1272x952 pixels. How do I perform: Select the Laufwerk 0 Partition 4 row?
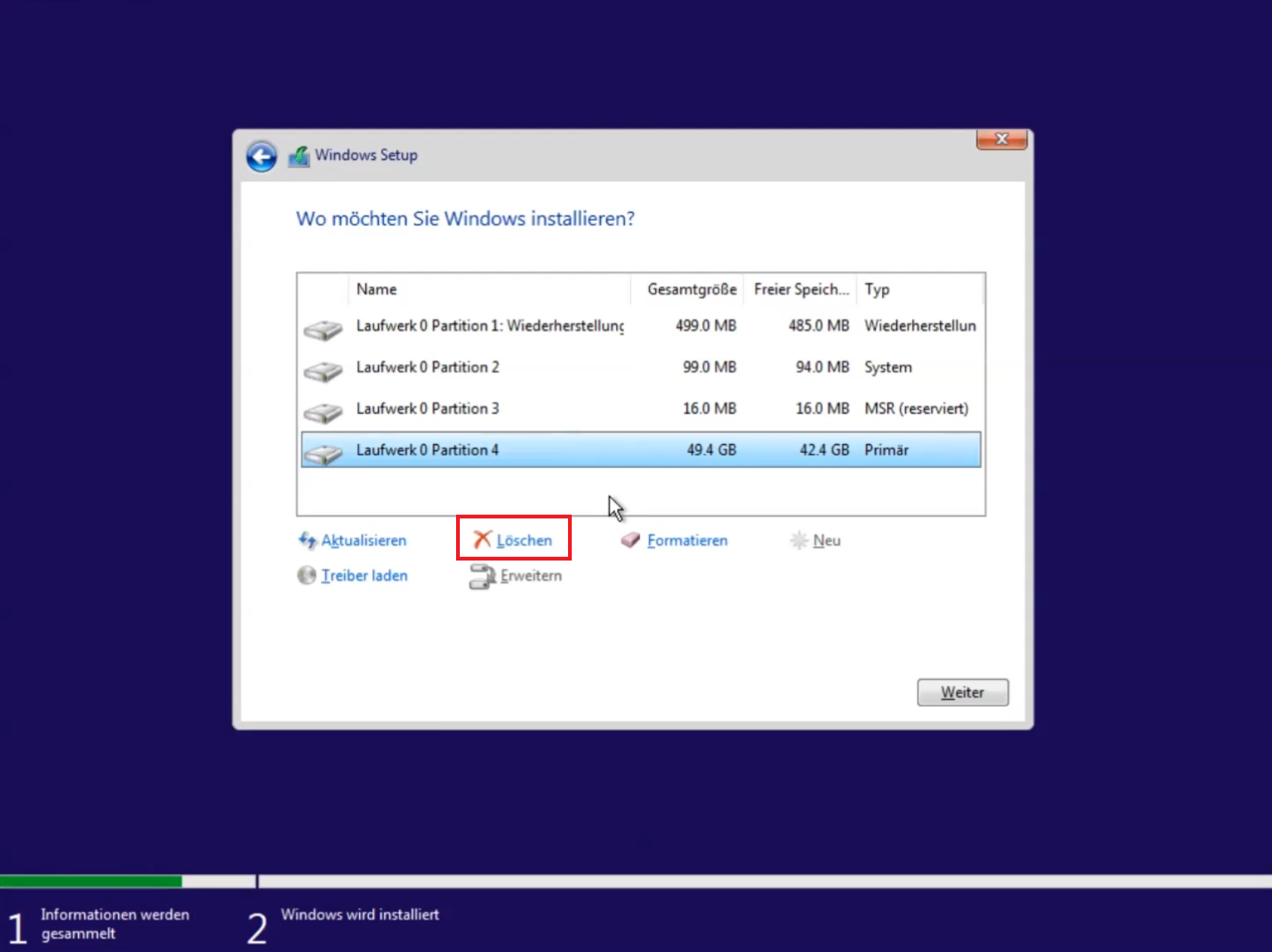[641, 449]
